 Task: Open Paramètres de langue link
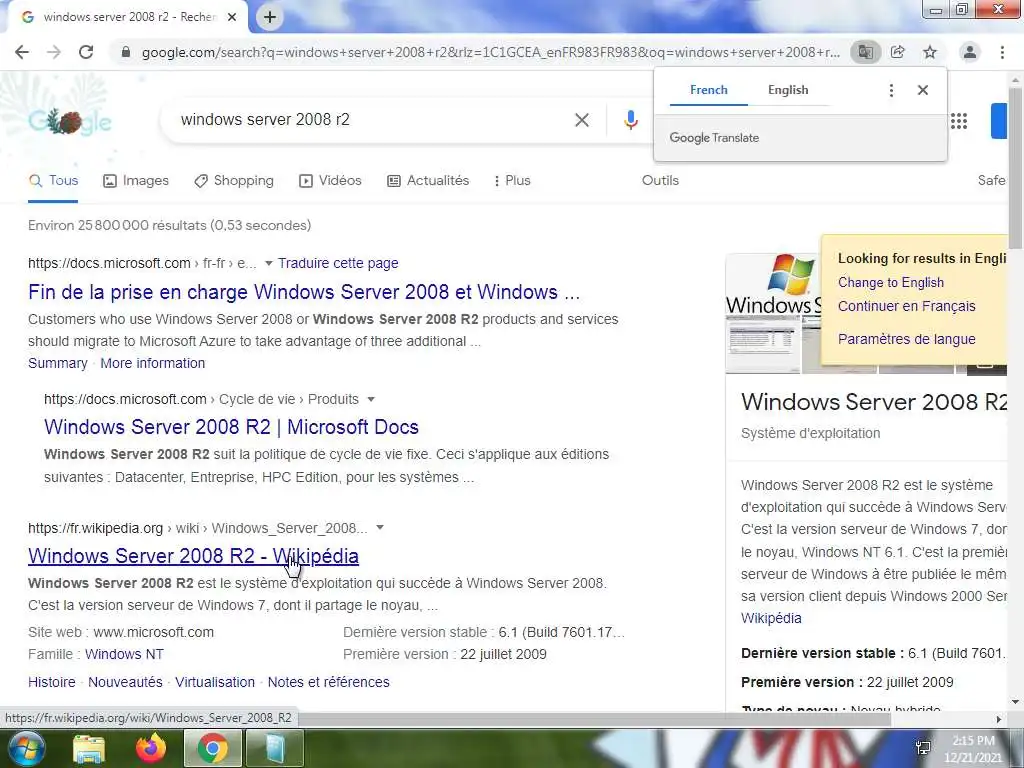tap(906, 339)
